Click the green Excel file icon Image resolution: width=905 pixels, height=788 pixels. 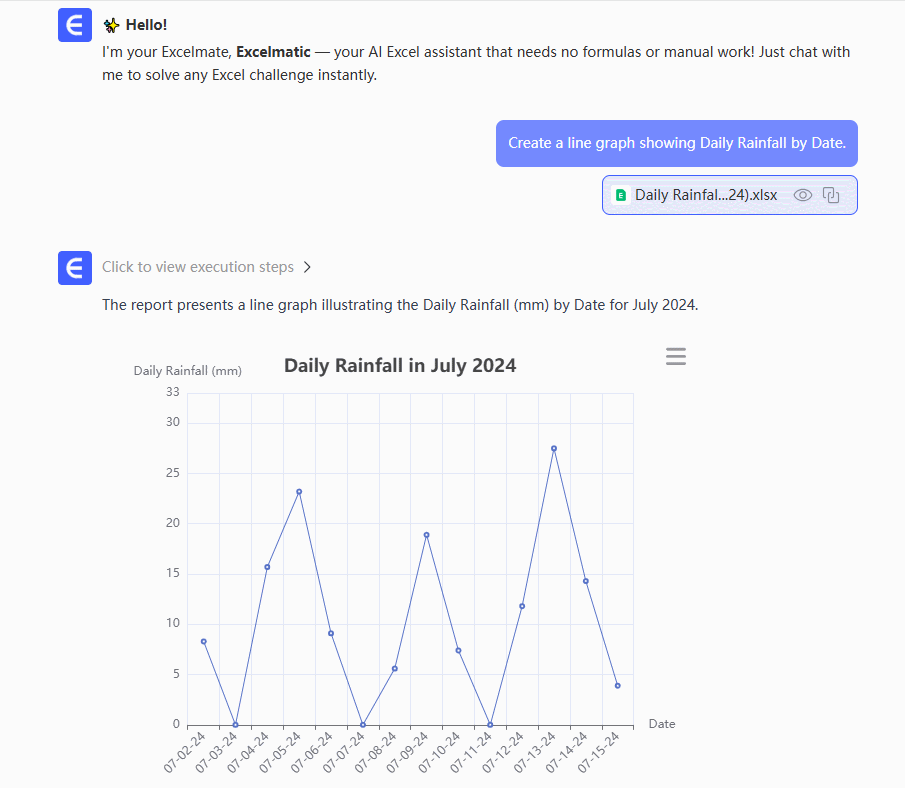pos(621,196)
